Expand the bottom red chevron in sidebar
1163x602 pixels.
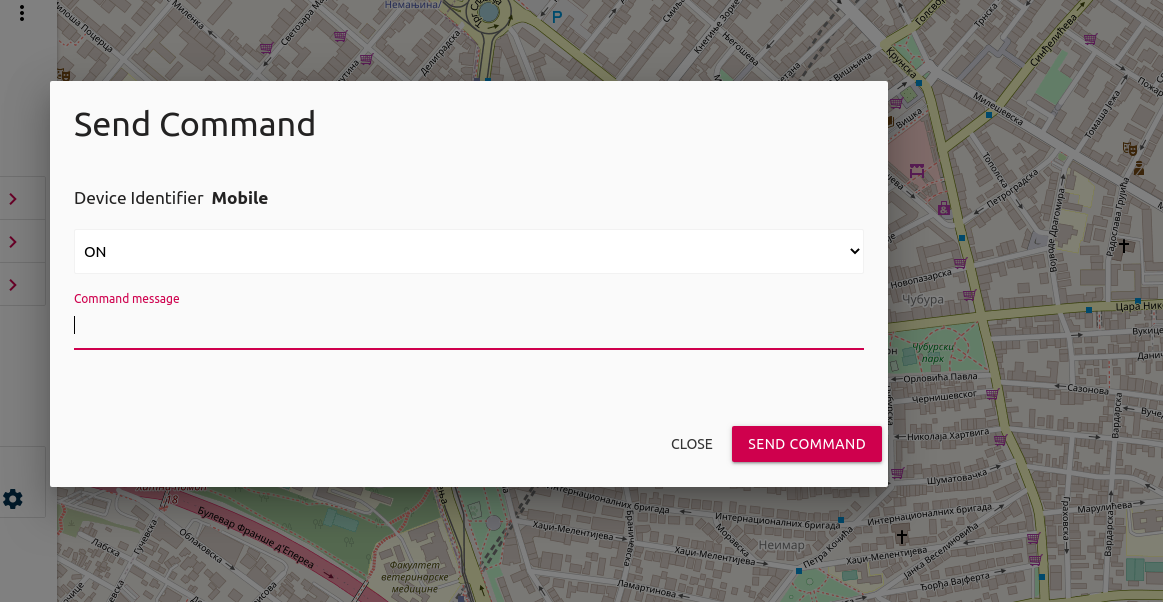click(13, 285)
